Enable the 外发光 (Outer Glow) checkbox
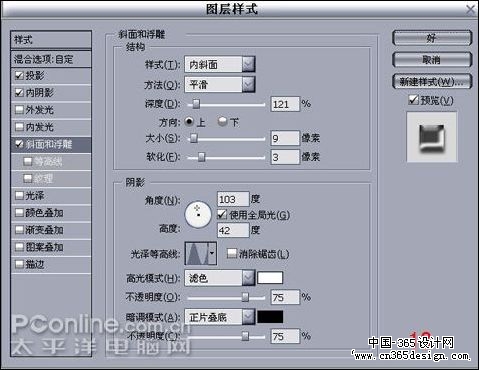Screen dimensions: 479x370 click(x=19, y=109)
